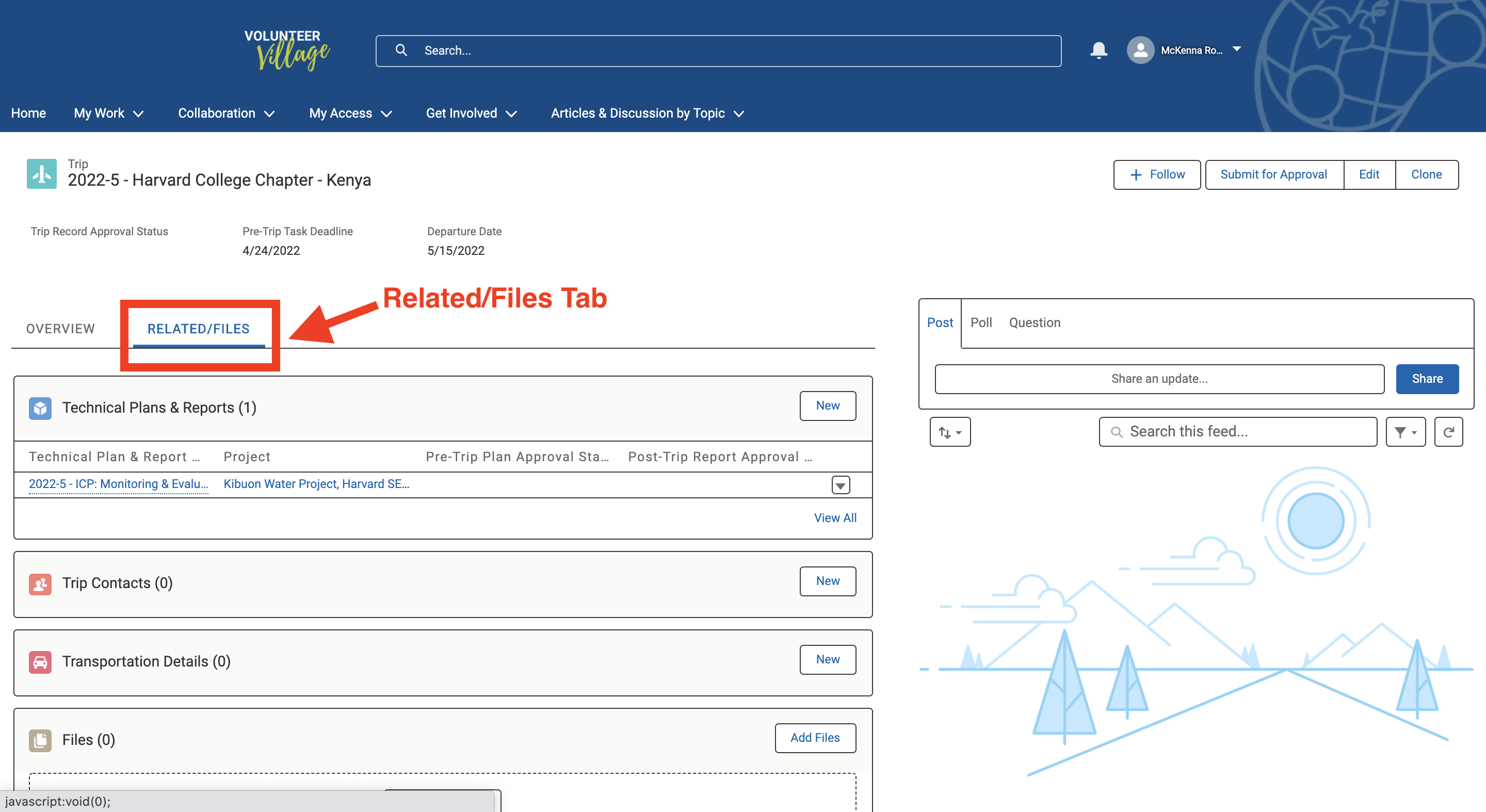This screenshot has height=812, width=1486.
Task: Open the feed filter dropdown
Action: (1405, 432)
